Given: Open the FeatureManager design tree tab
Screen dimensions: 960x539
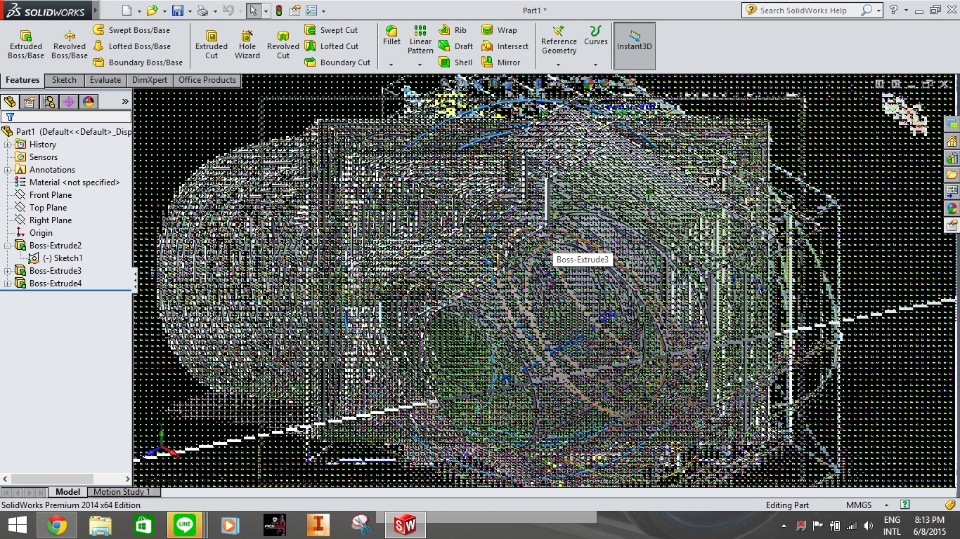Looking at the screenshot, I should coord(10,102).
